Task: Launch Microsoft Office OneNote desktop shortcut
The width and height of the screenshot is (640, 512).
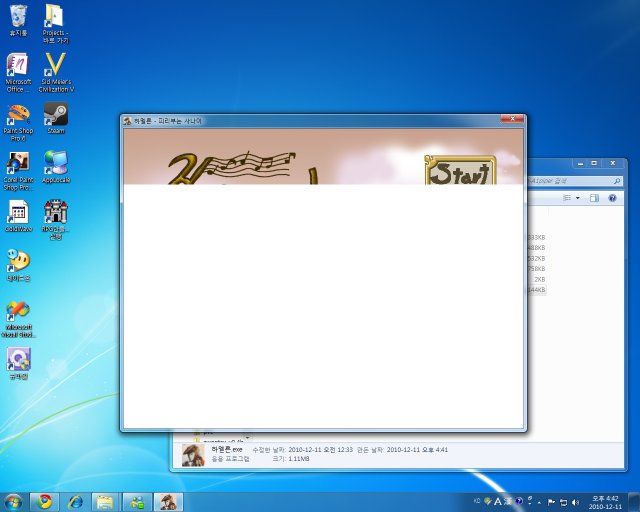Action: 18,73
